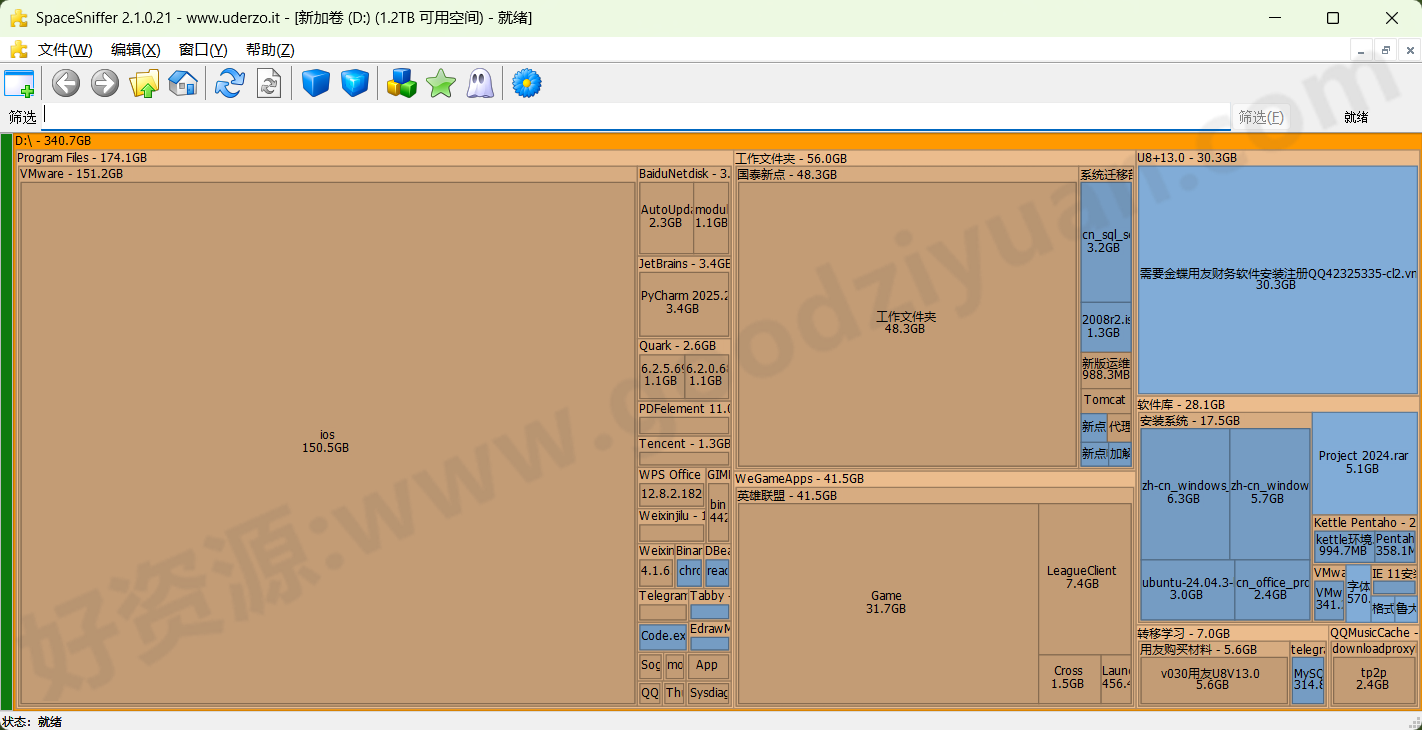Toggle free space display with the ghost icon

[x=480, y=83]
